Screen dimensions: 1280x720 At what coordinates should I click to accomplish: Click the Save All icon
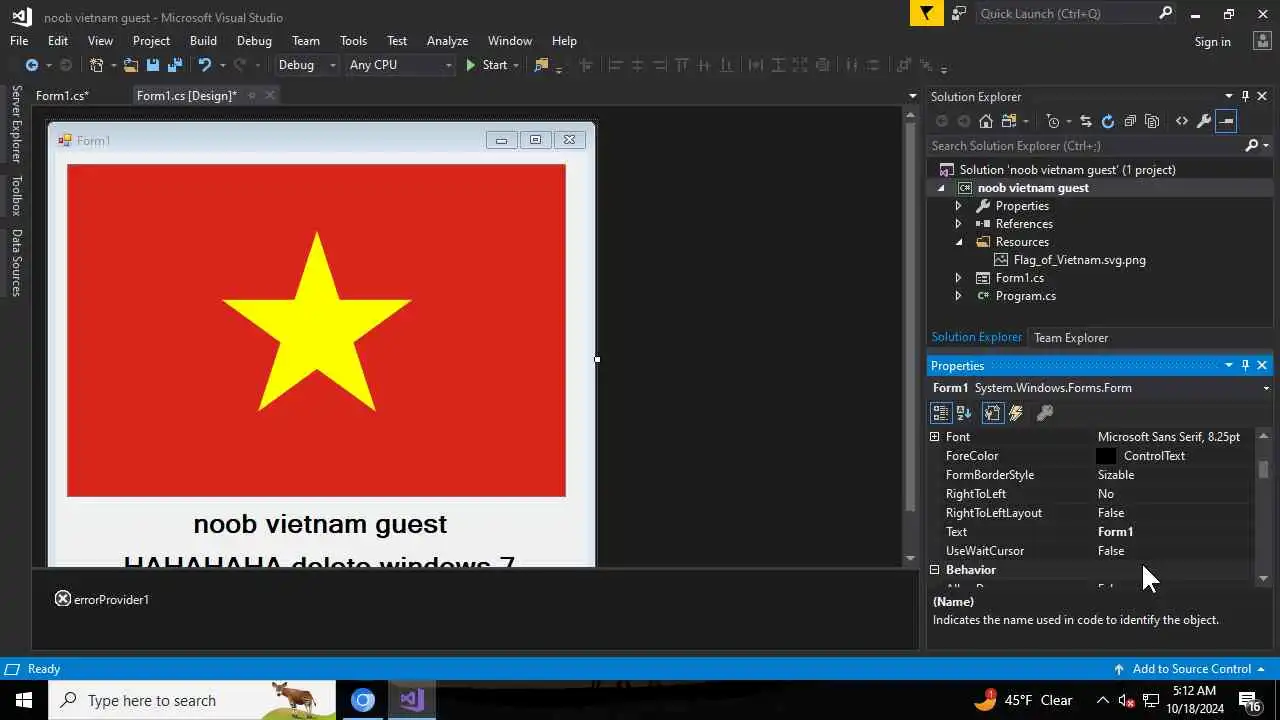[x=175, y=65]
